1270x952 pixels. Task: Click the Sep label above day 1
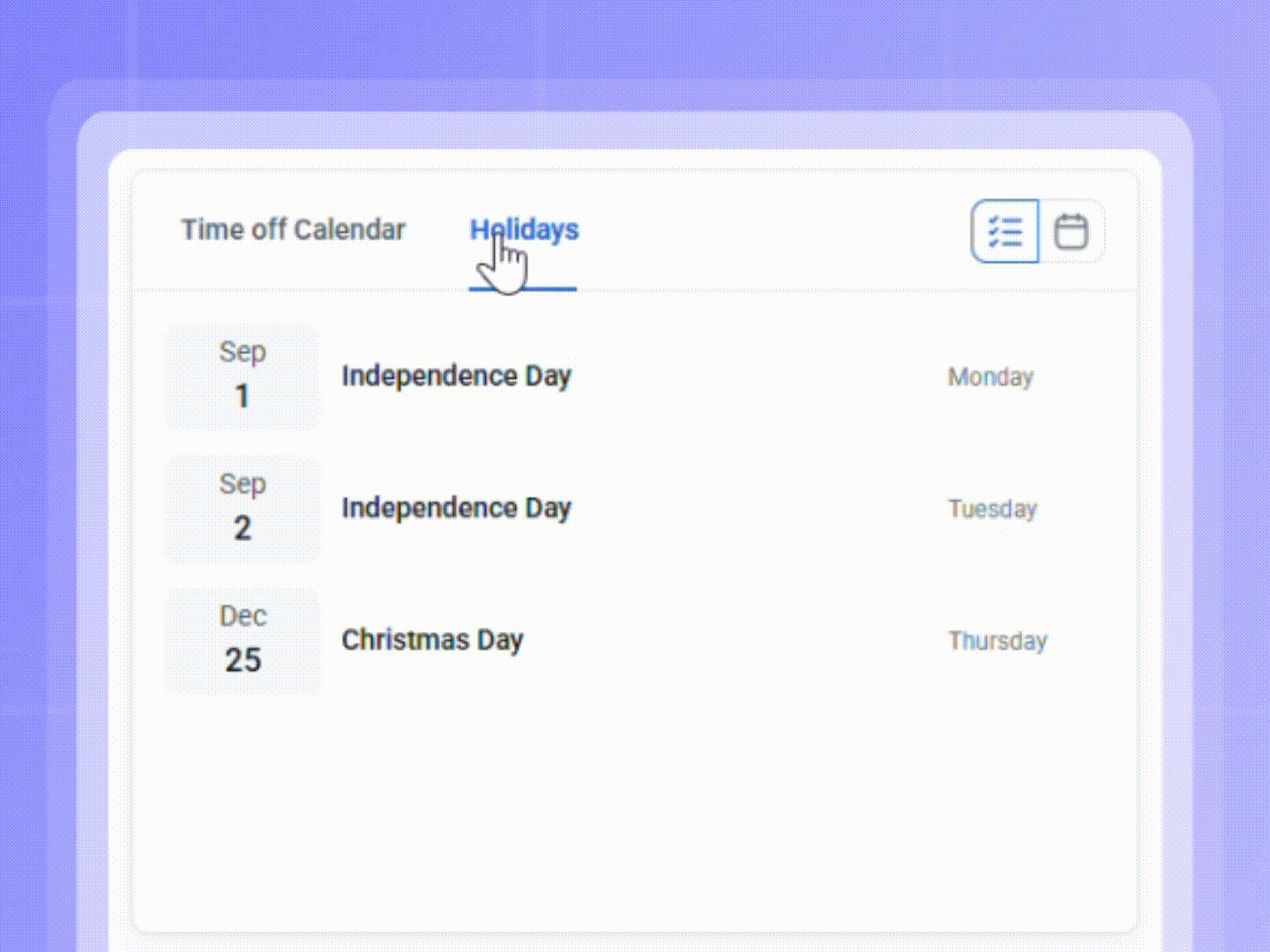point(243,352)
